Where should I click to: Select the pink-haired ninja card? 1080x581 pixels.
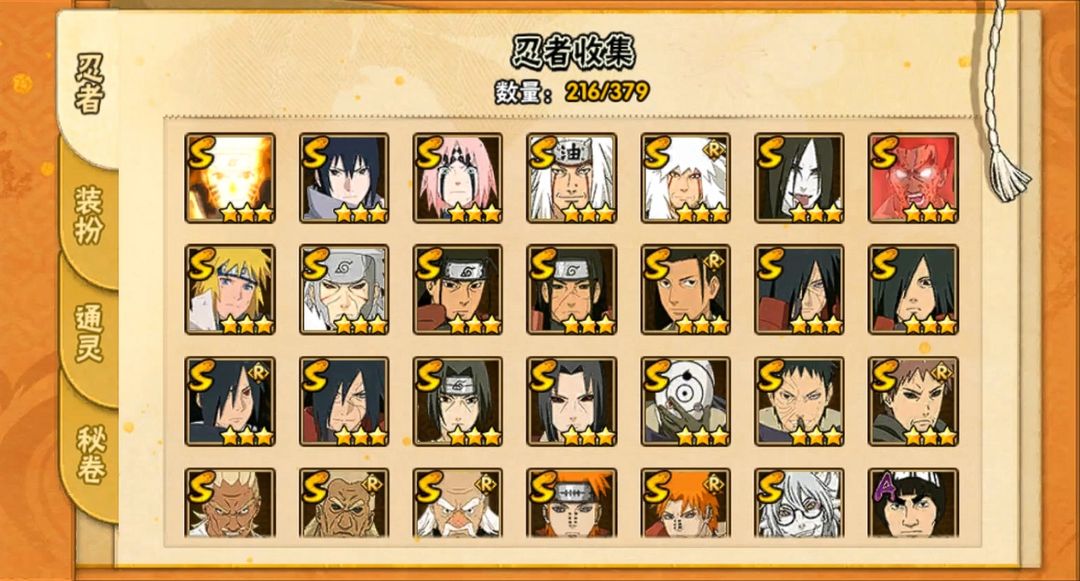click(457, 178)
